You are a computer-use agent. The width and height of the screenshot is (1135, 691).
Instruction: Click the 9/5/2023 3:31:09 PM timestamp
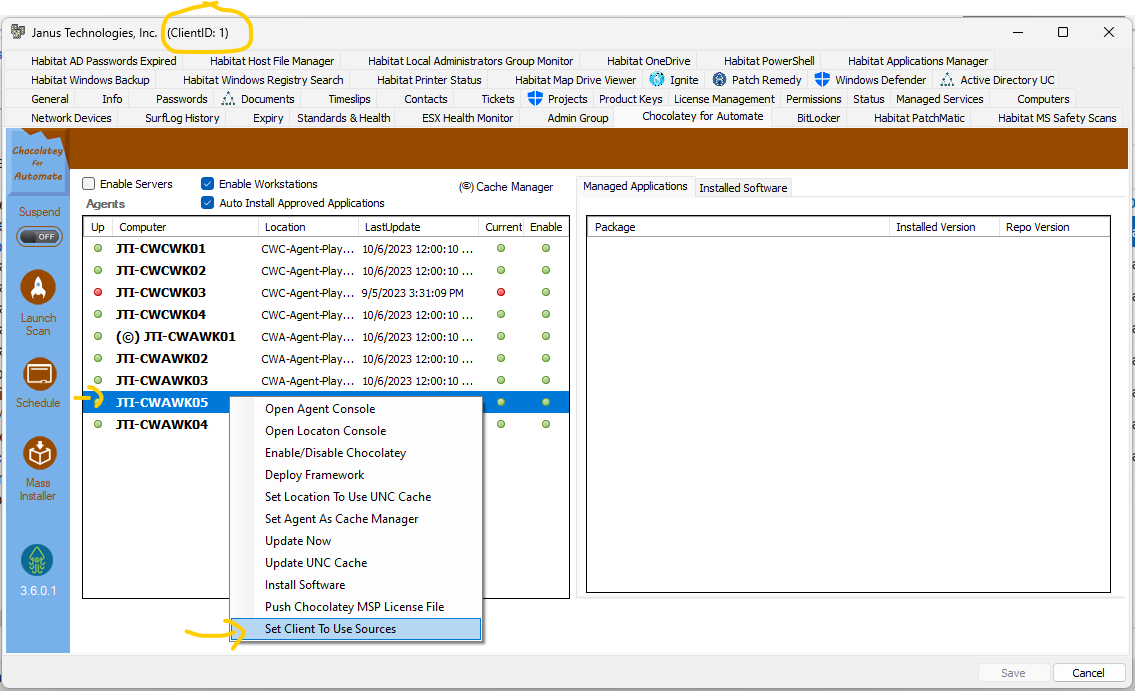(413, 293)
